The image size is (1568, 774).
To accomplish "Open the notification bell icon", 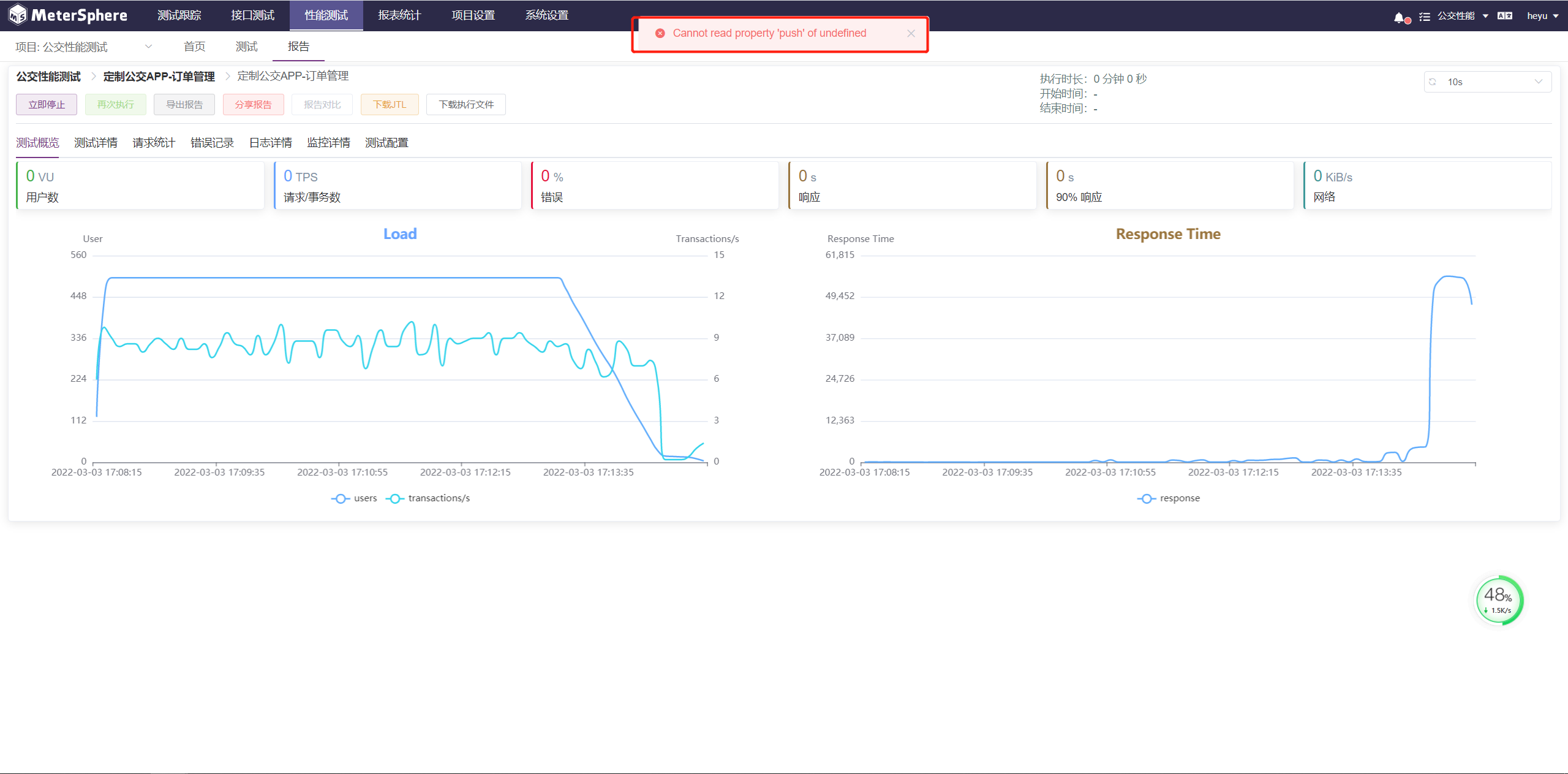I will point(1400,17).
